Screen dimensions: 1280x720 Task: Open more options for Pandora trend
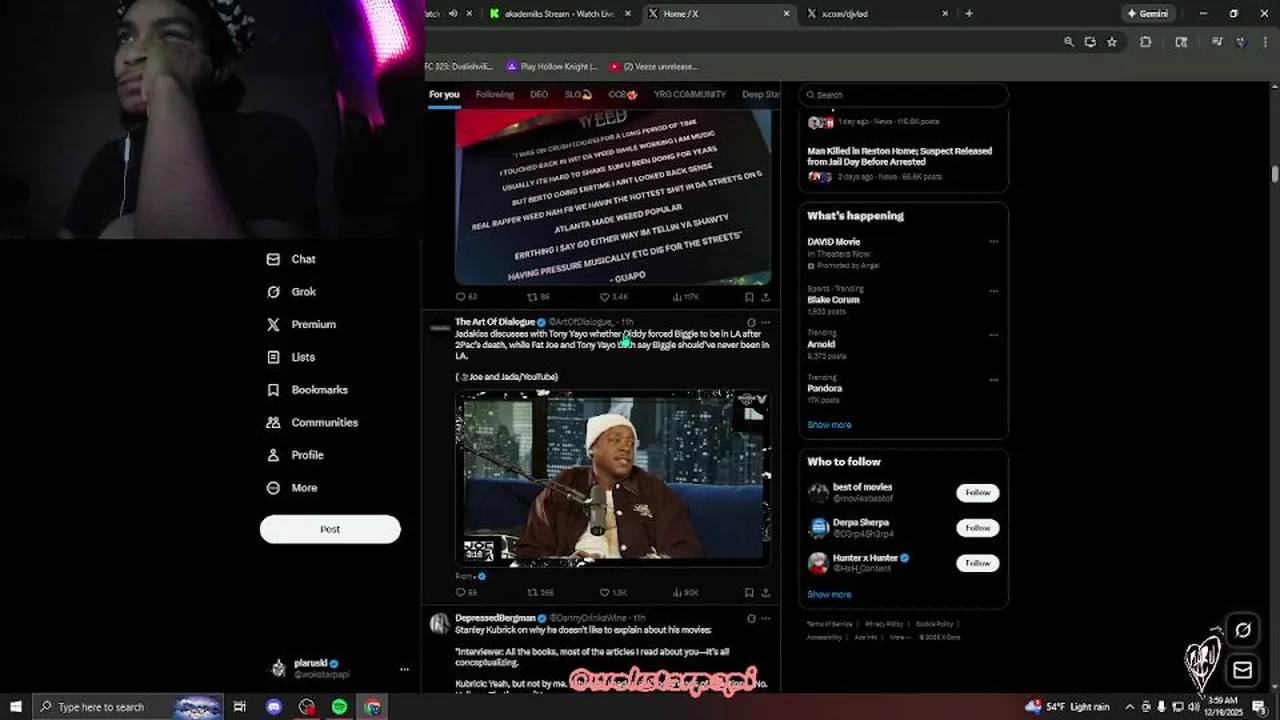pyautogui.click(x=993, y=380)
